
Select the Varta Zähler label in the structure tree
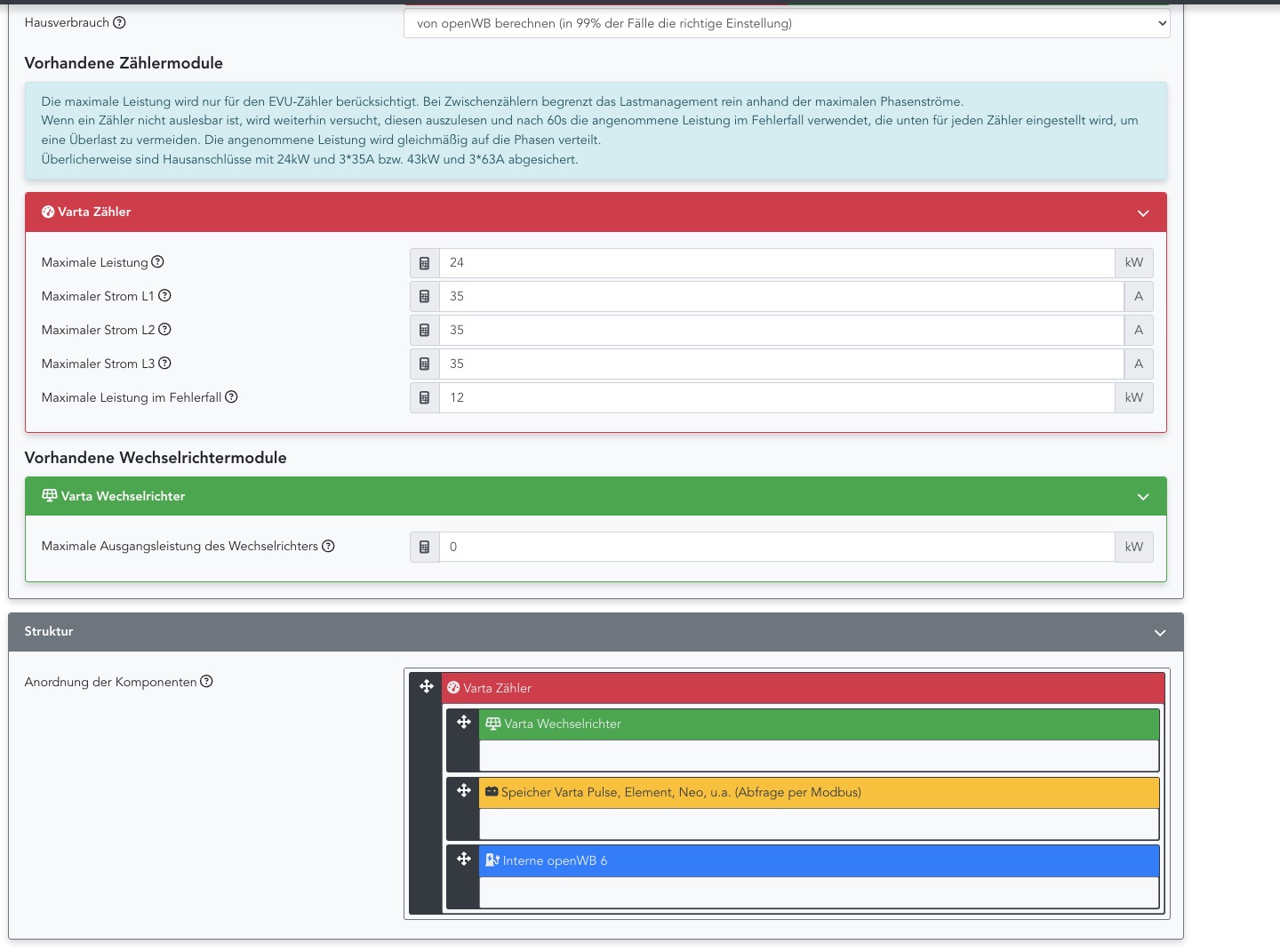[497, 688]
